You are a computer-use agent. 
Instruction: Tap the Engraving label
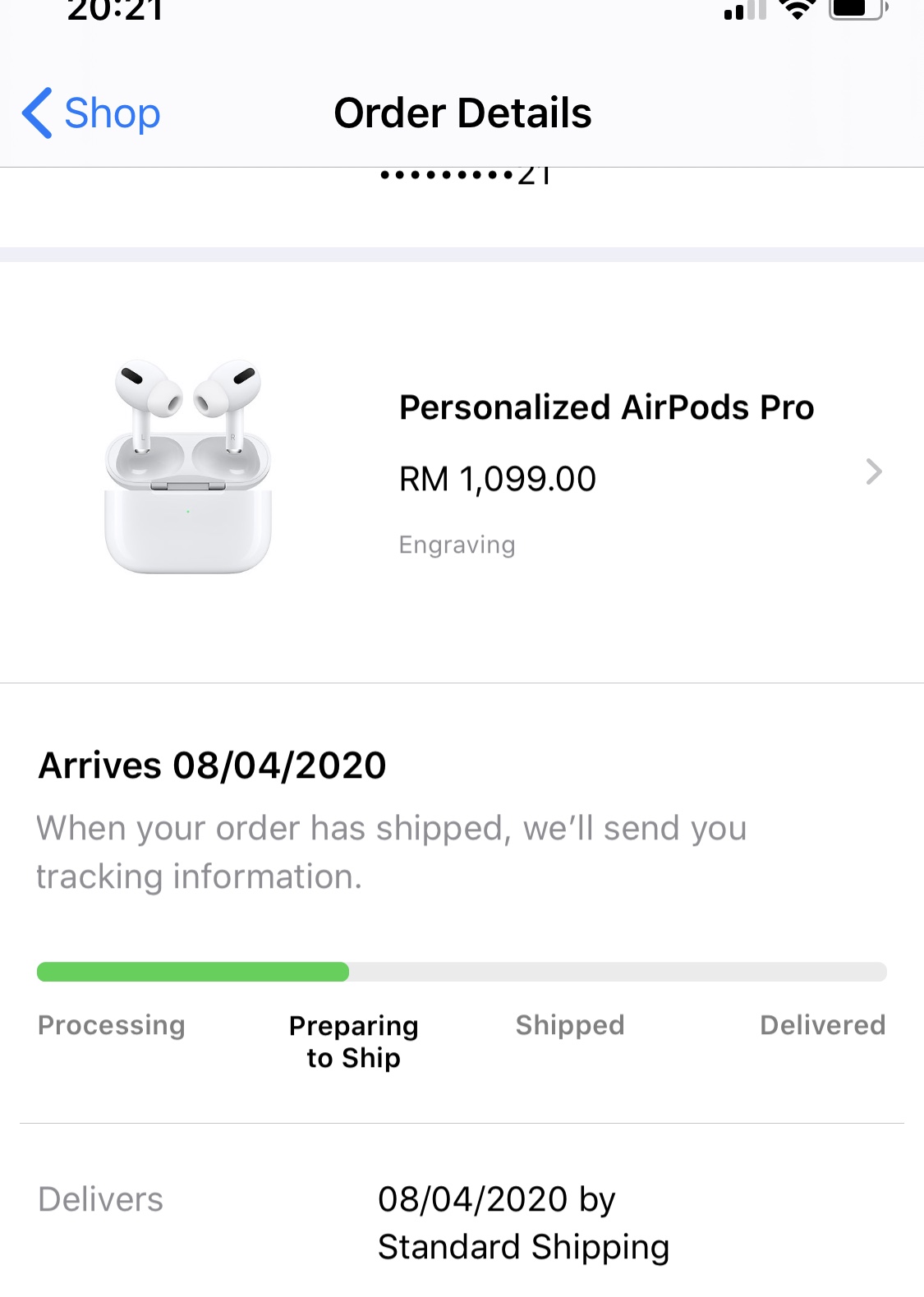(457, 545)
